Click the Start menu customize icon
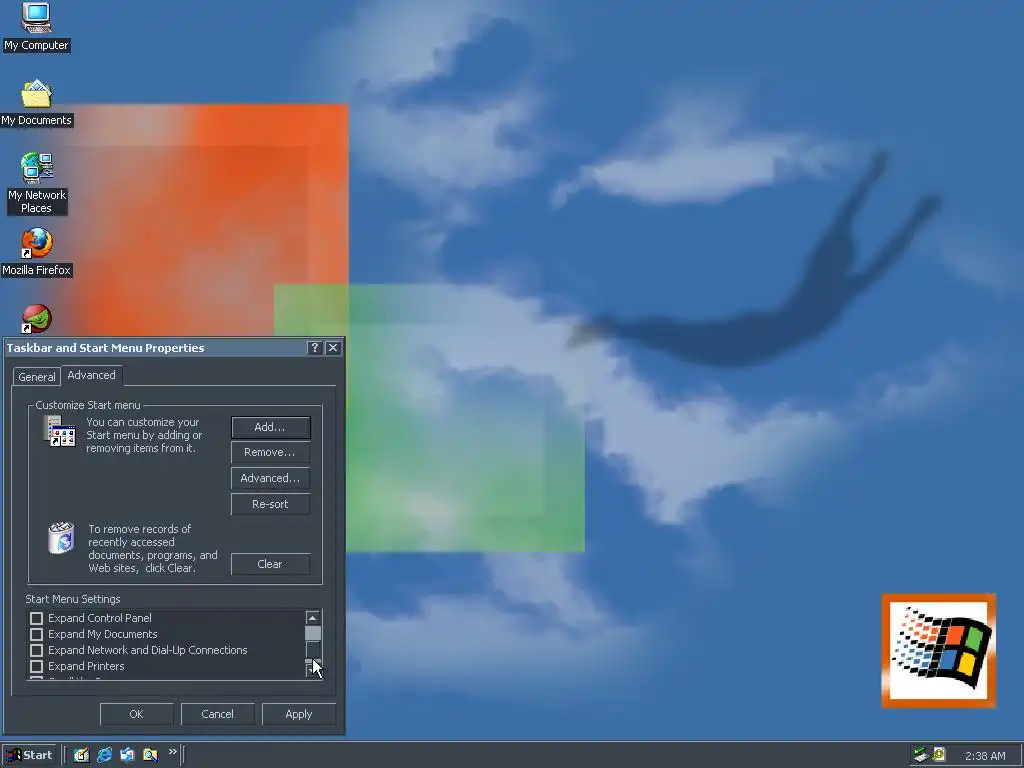Image resolution: width=1024 pixels, height=768 pixels. (60, 432)
